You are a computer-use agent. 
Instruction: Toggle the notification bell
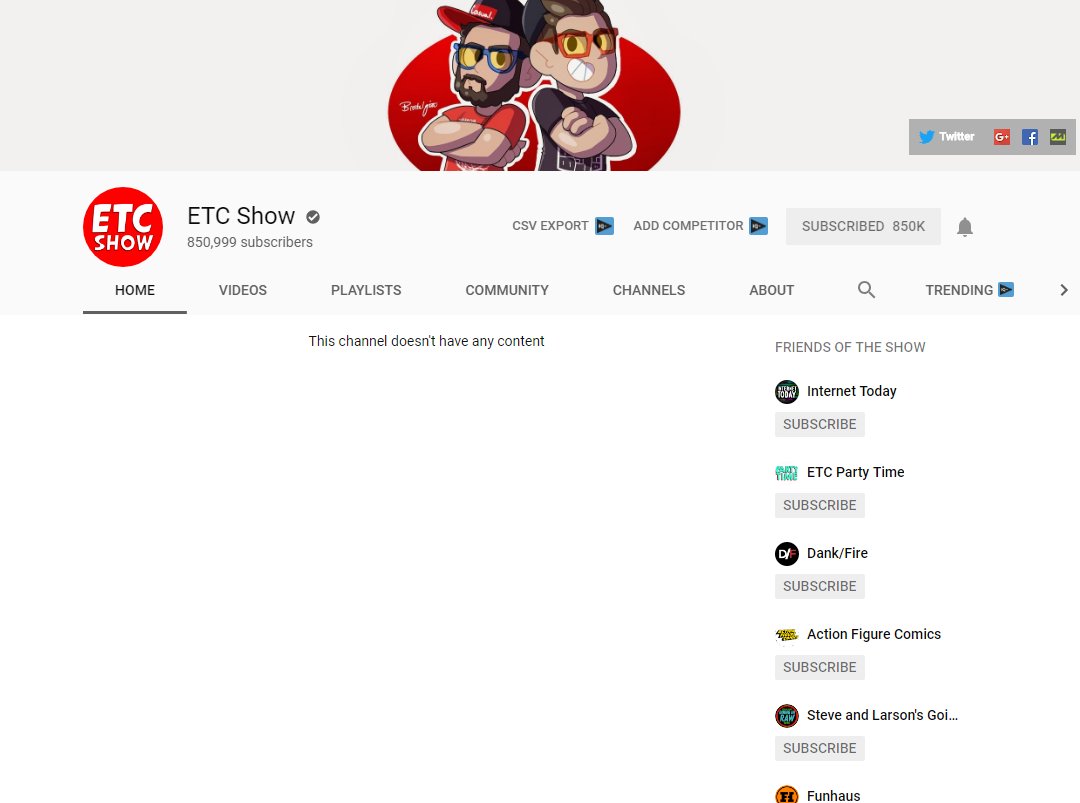point(965,227)
